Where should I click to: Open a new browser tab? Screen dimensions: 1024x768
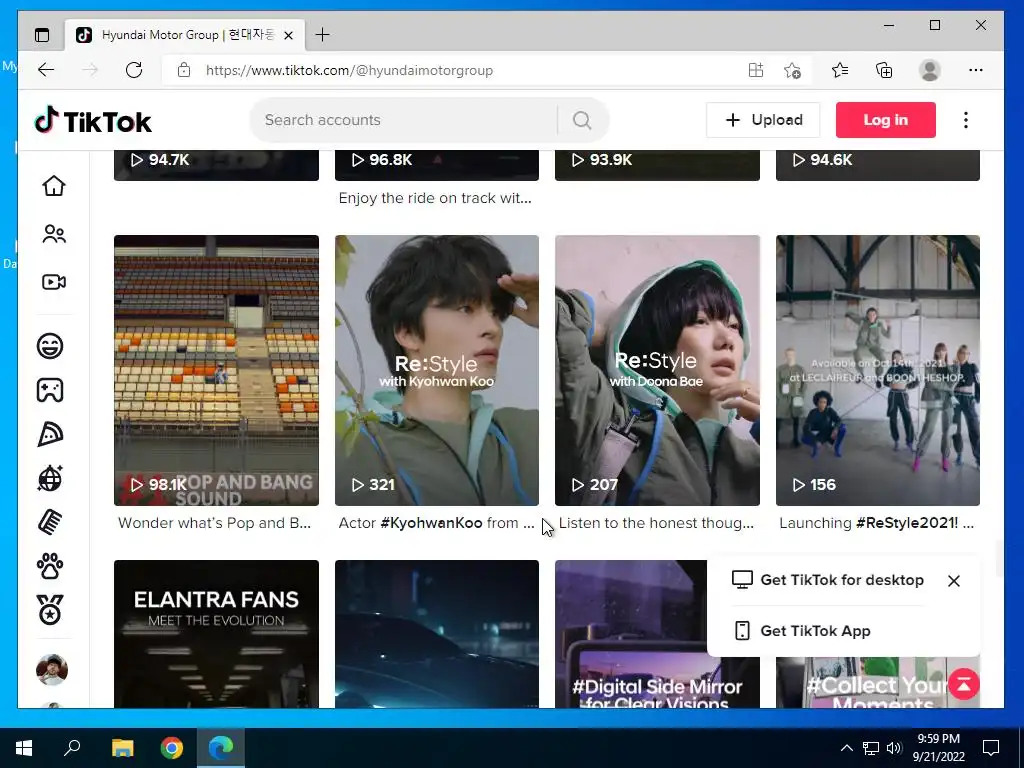point(322,35)
